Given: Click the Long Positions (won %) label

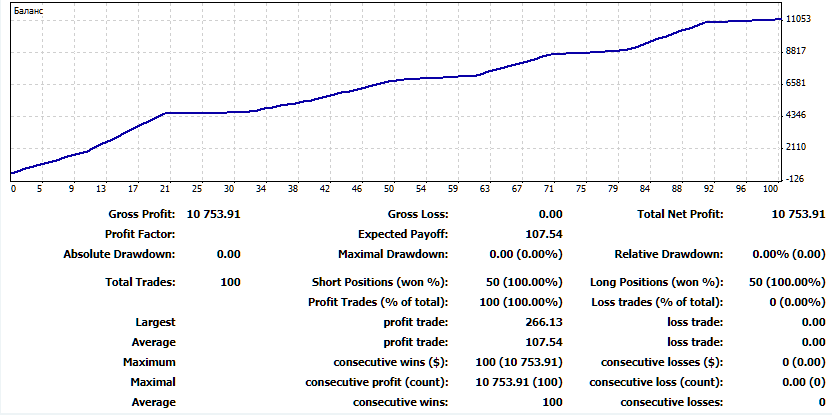Looking at the screenshot, I should click(x=657, y=282).
